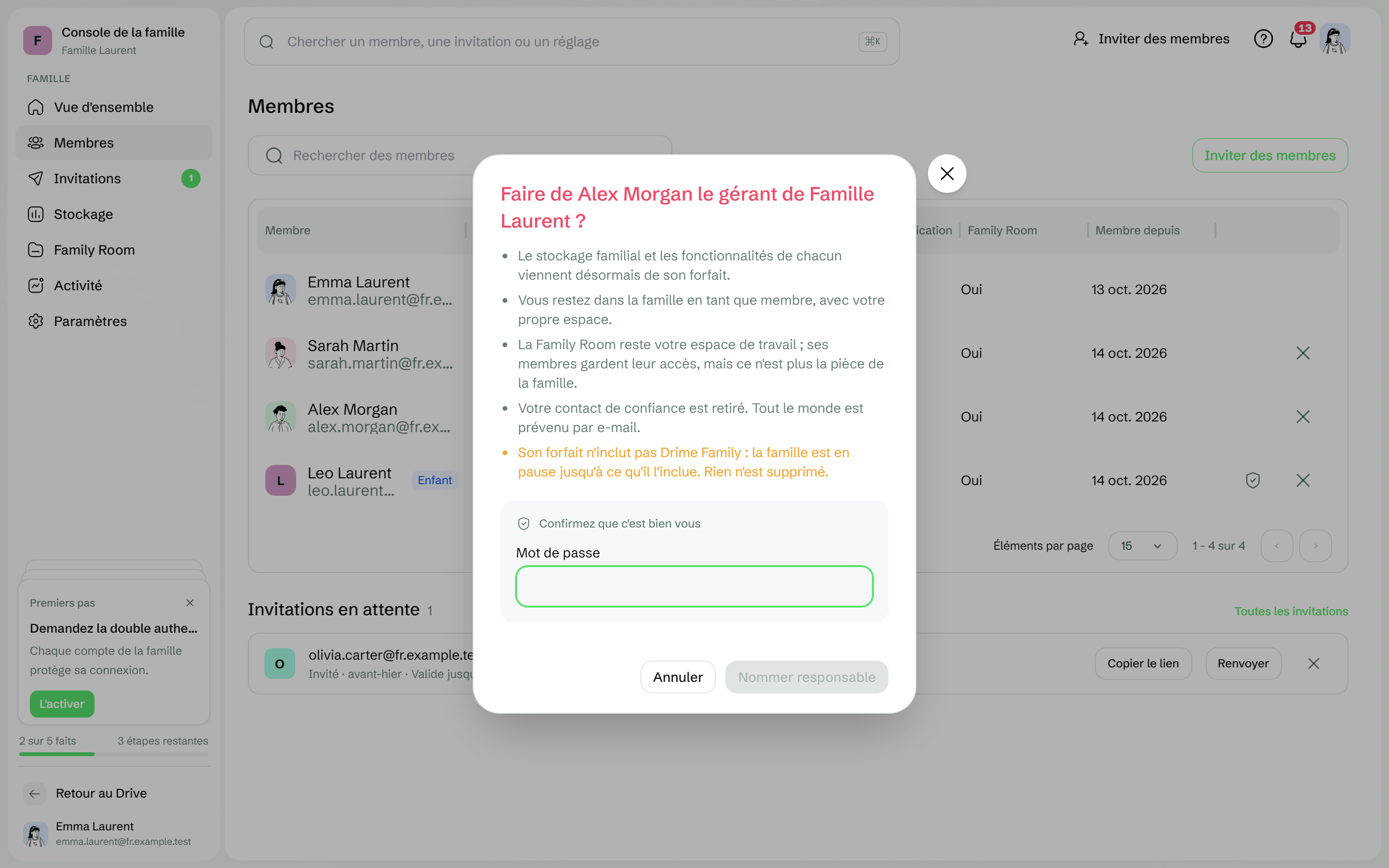This screenshot has height=868, width=1389.
Task: Click Emma Laurent's avatar in members table
Action: click(x=281, y=290)
